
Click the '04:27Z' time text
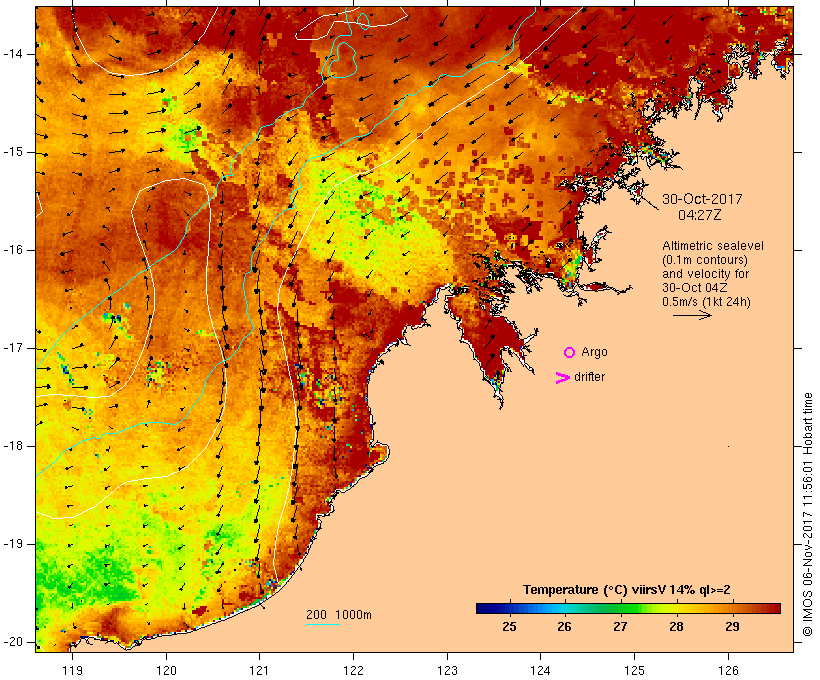click(x=700, y=215)
